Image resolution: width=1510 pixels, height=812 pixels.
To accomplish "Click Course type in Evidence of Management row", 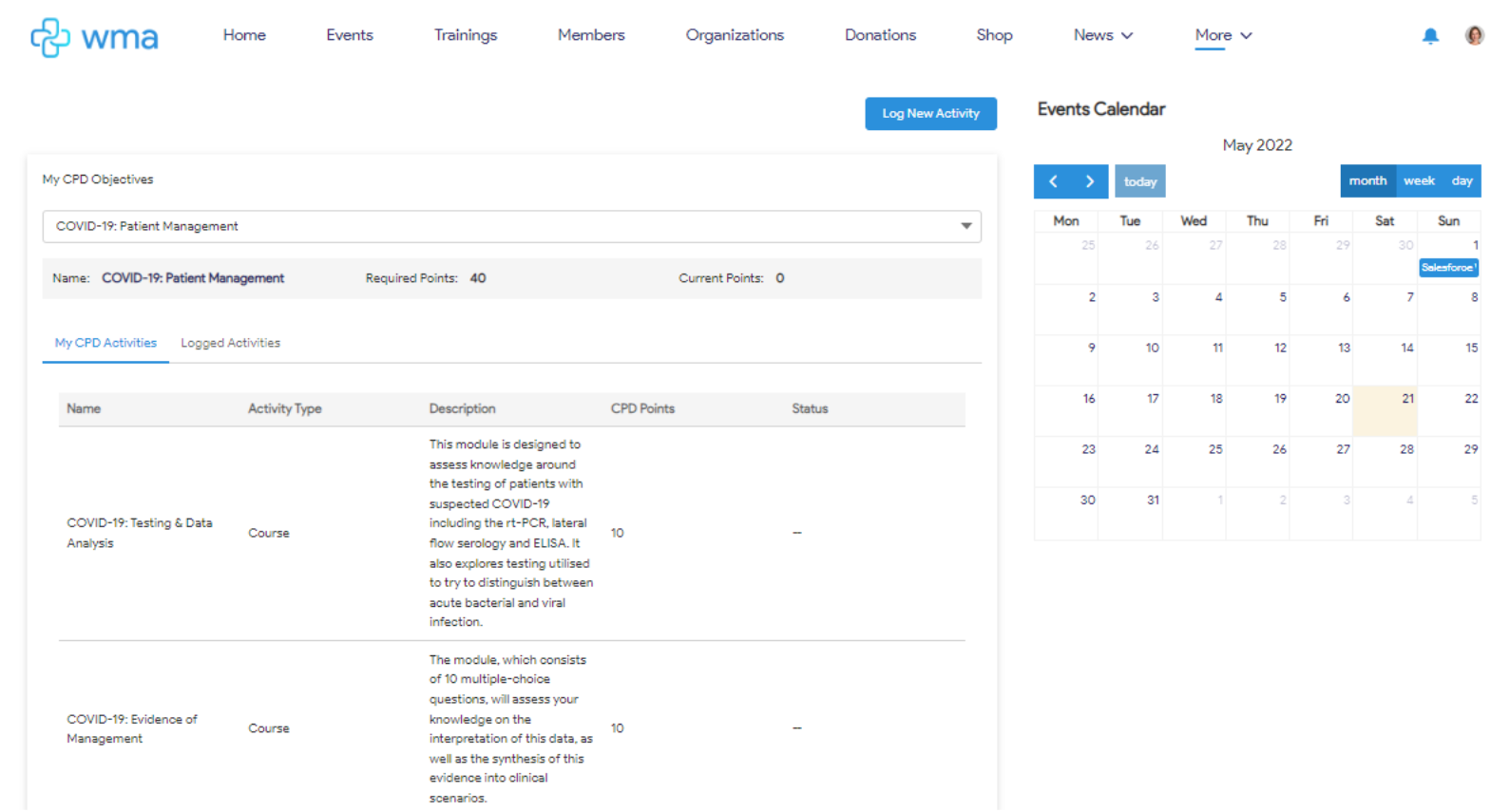I will click(x=269, y=728).
